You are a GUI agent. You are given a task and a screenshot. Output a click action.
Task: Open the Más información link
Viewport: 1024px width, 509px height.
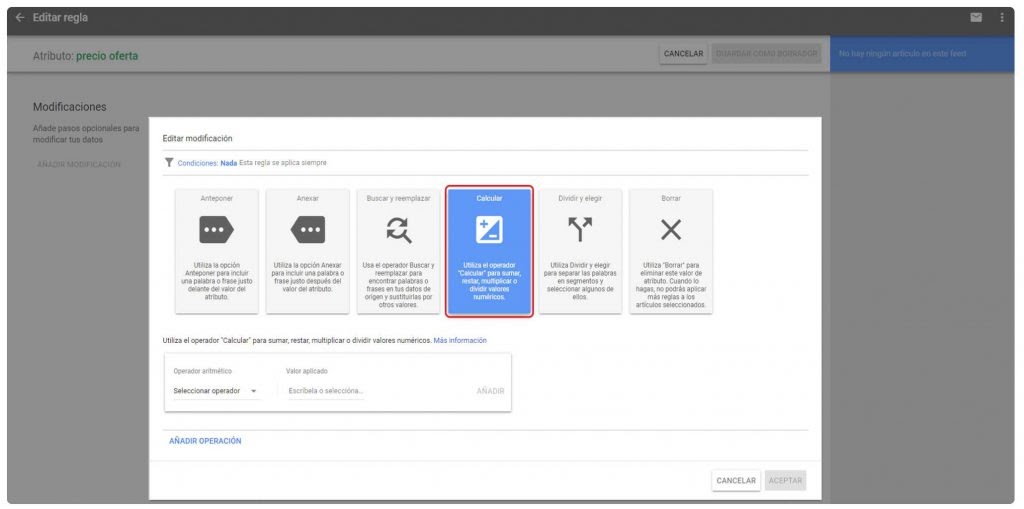click(x=460, y=340)
